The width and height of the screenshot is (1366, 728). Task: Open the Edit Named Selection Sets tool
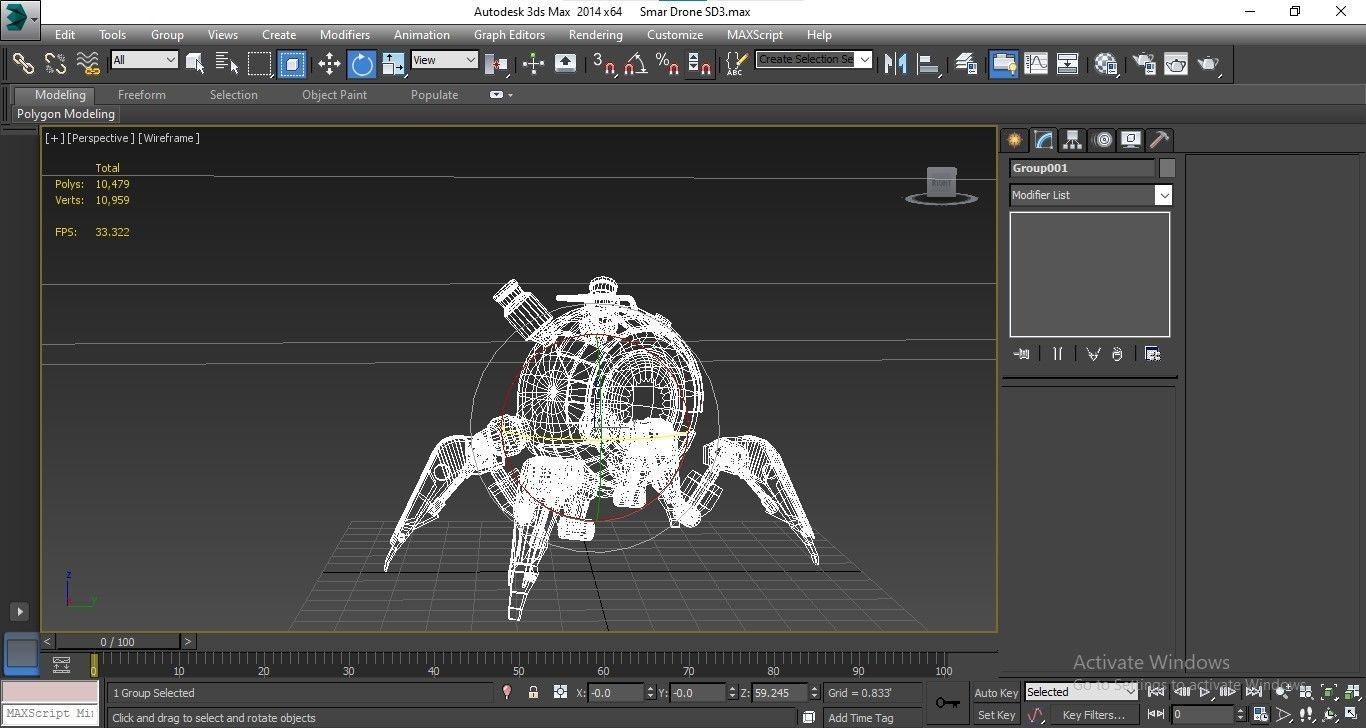(735, 63)
